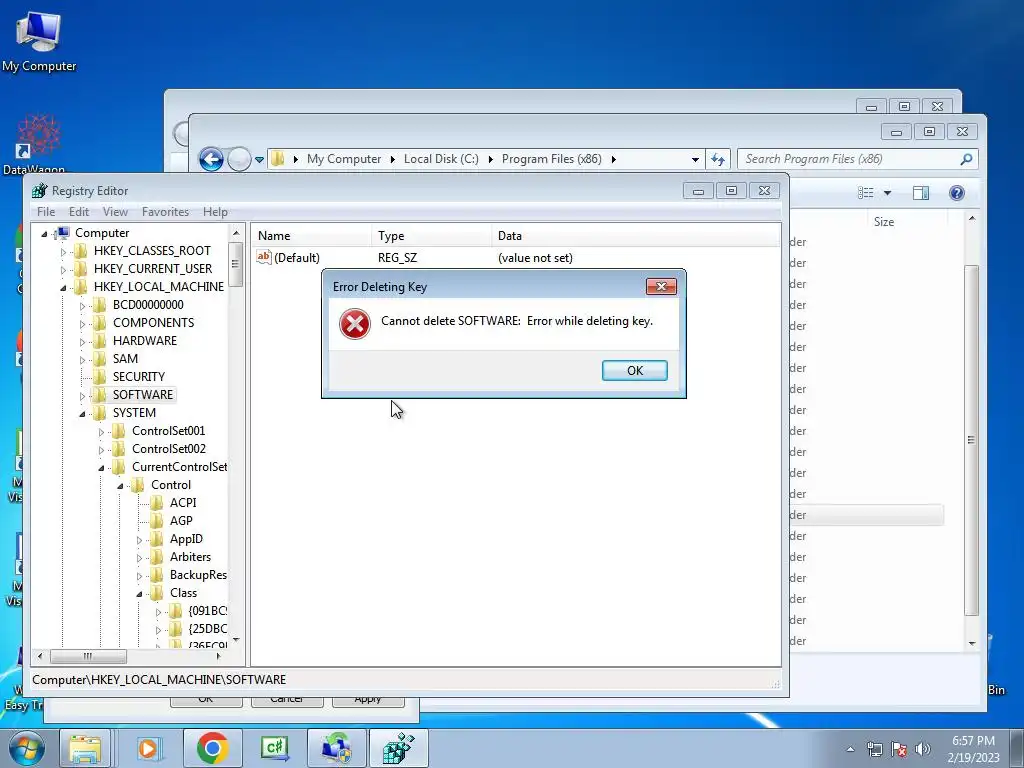The image size is (1024, 768).
Task: Open Explorer address bar history dropdown
Action: [x=695, y=159]
